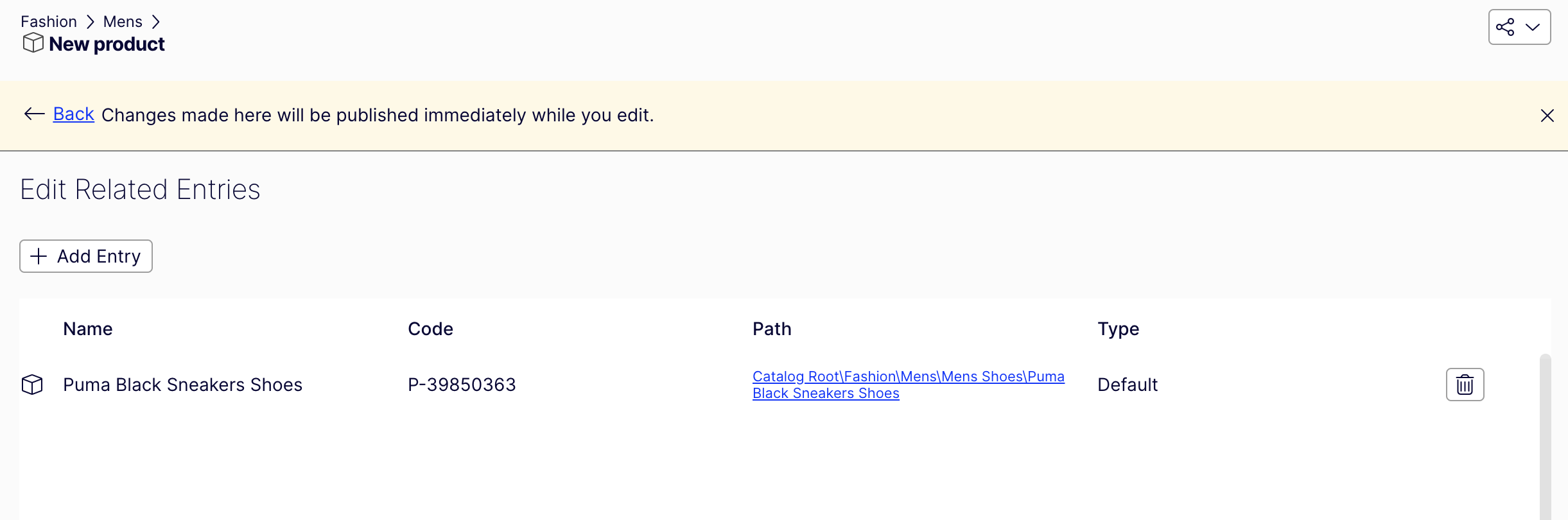Viewport: 1568px width, 520px height.
Task: Dismiss the publish warning banner
Action: [x=1547, y=116]
